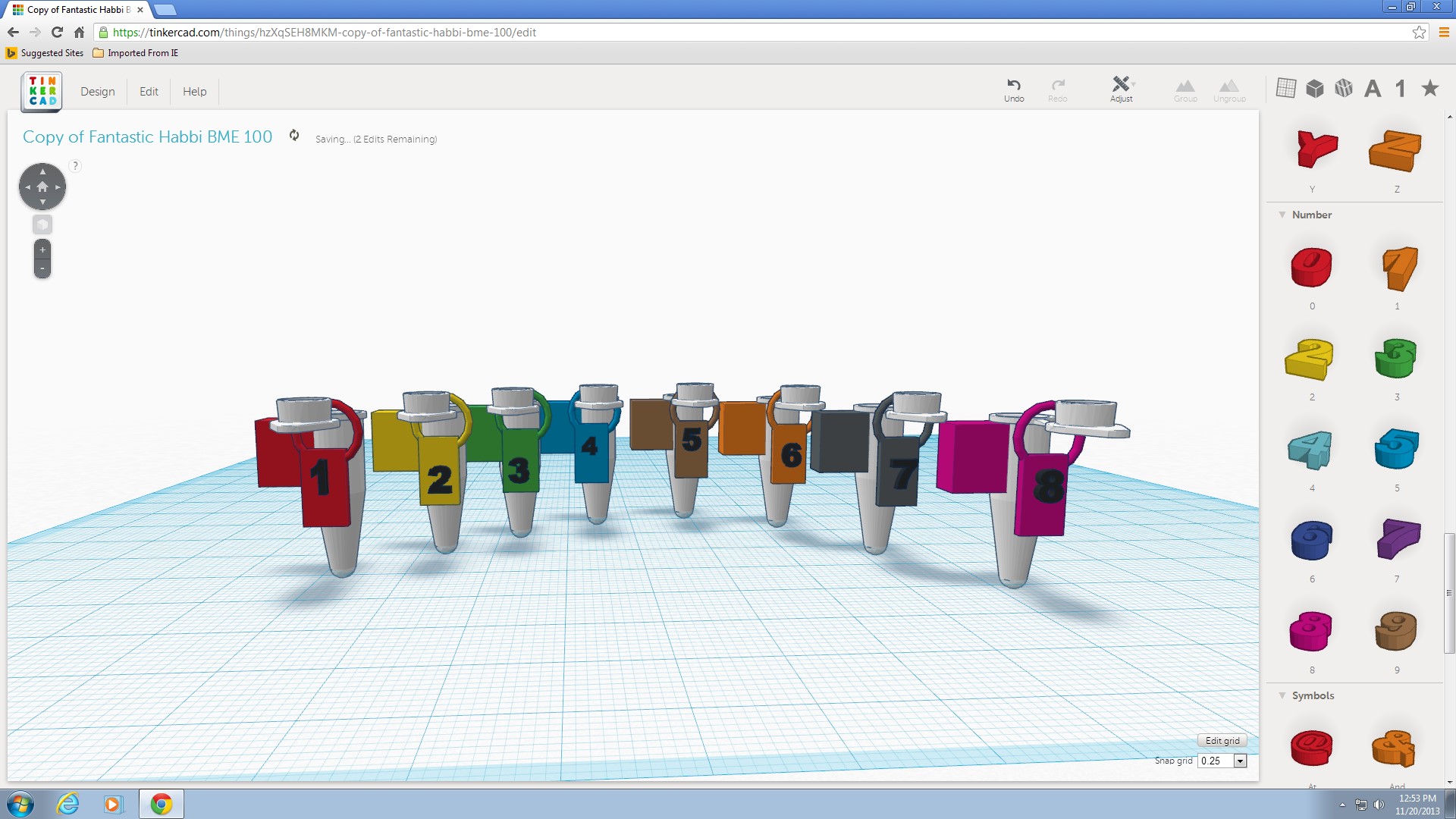The height and width of the screenshot is (819, 1456).
Task: Jump to Letters shapes via A icon
Action: pyautogui.click(x=1373, y=89)
